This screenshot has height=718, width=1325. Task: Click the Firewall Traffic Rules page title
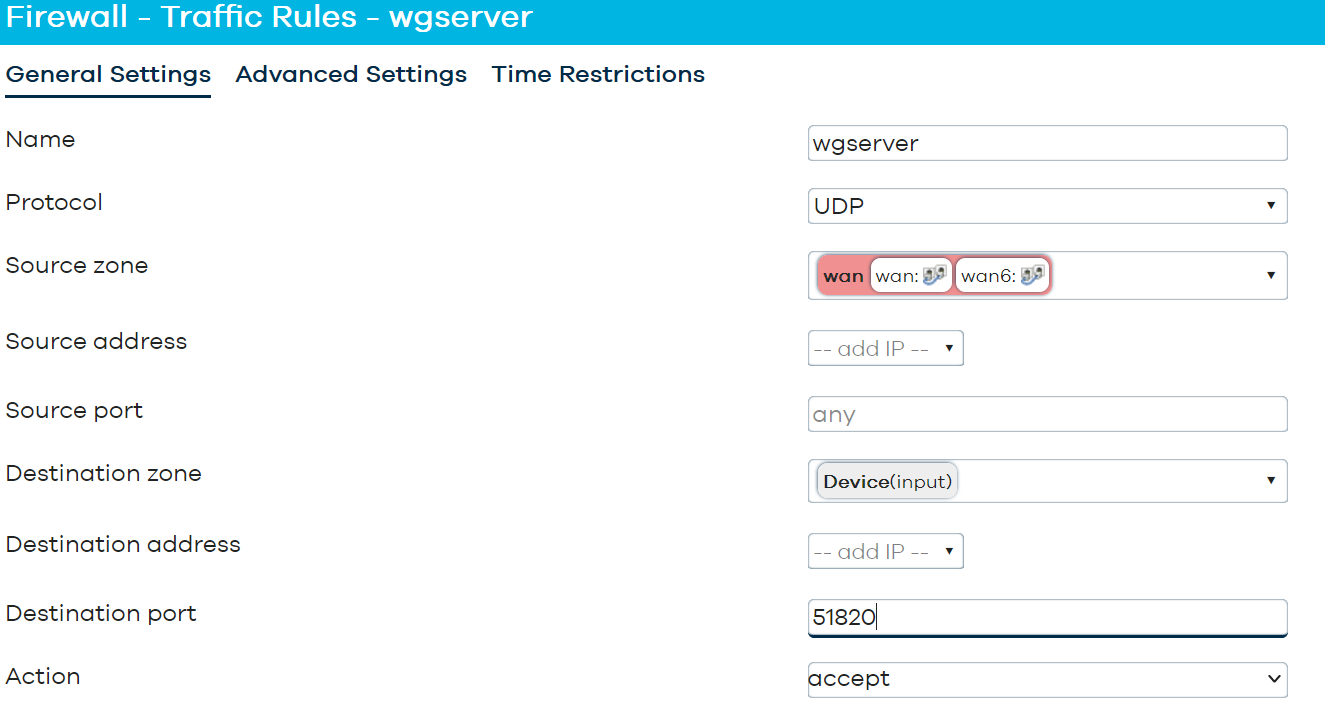[269, 18]
